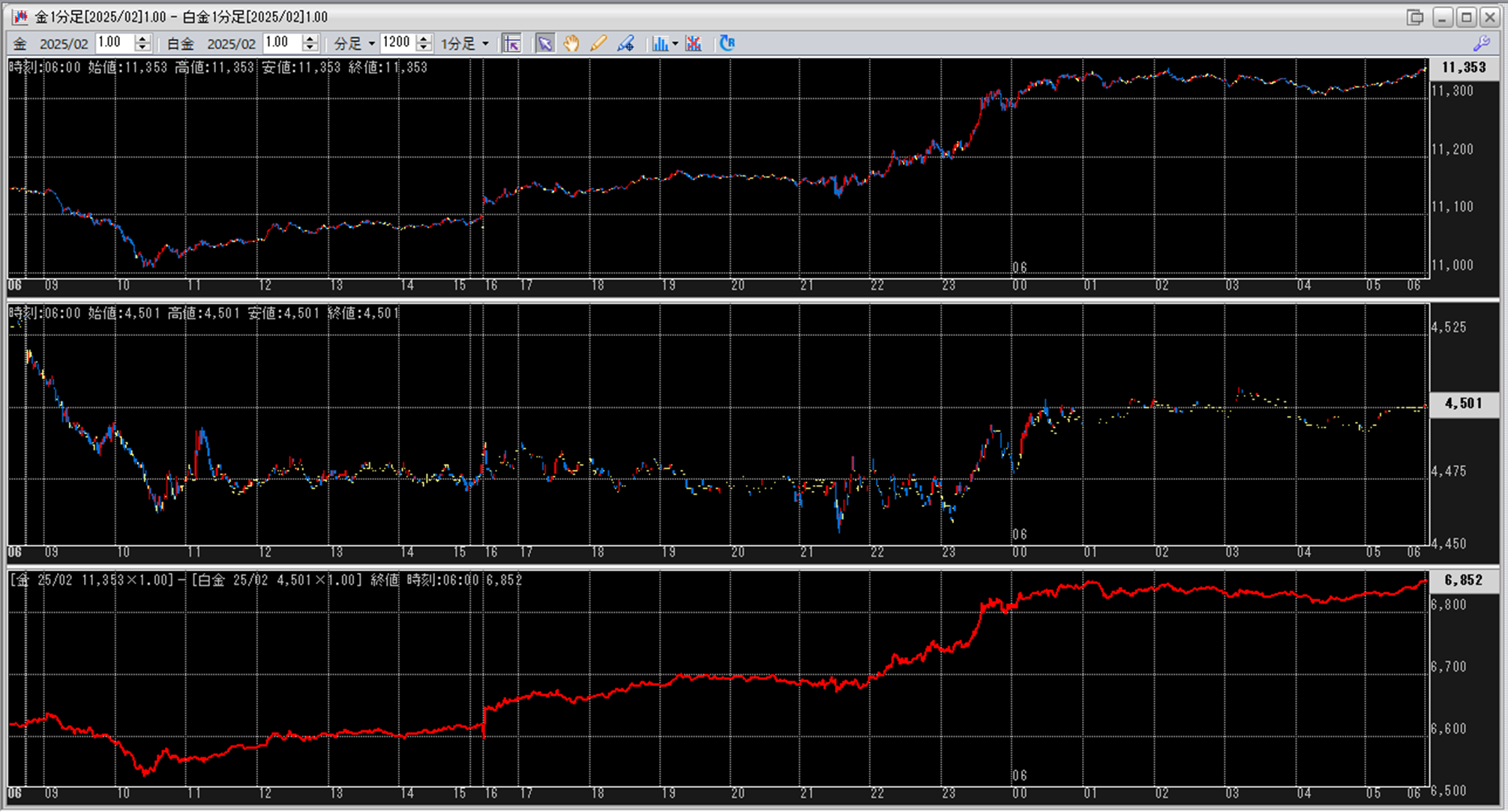Image resolution: width=1508 pixels, height=812 pixels.
Task: Expand the 1分足 interval dropdown
Action: coord(485,43)
